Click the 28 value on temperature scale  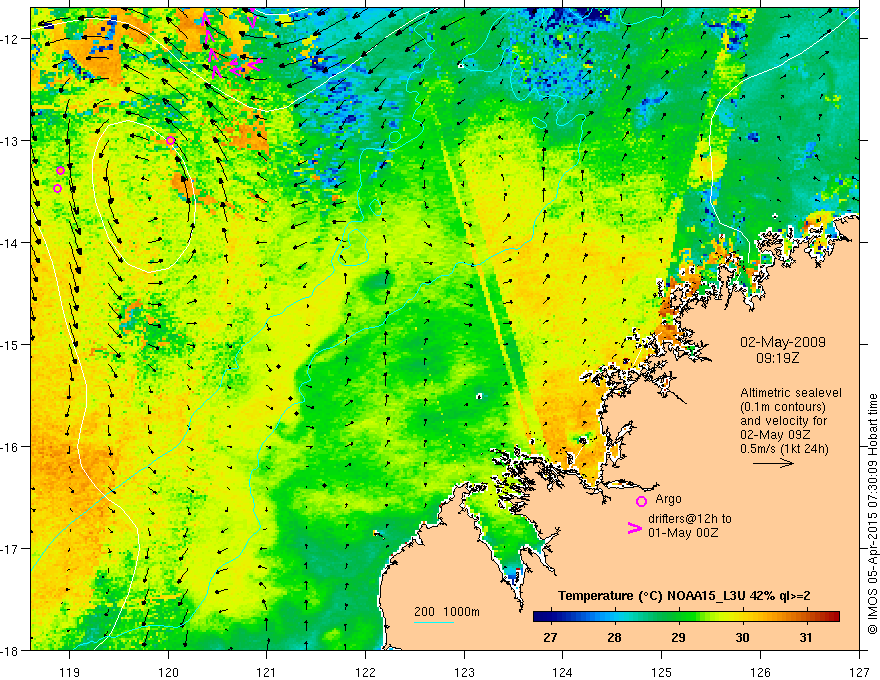pyautogui.click(x=614, y=637)
